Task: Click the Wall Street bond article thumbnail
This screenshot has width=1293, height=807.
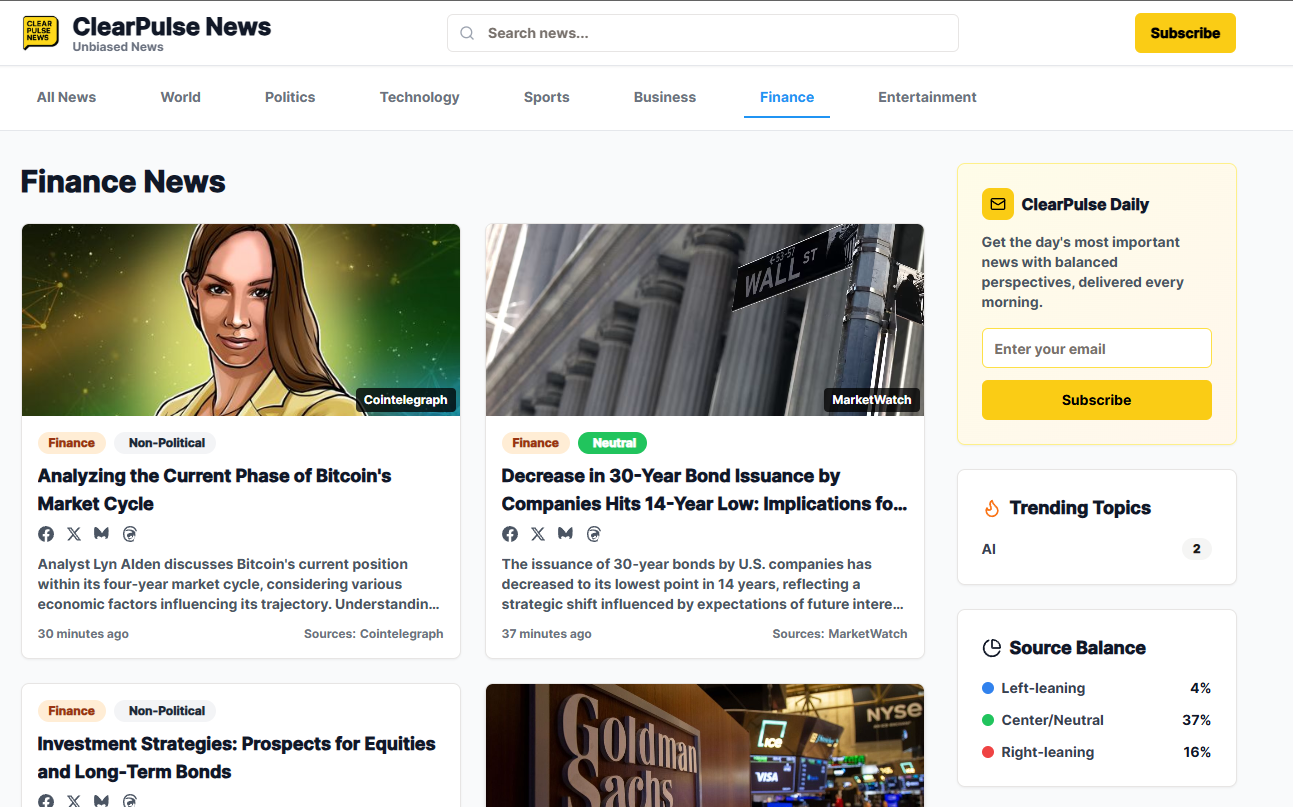Action: 705,320
